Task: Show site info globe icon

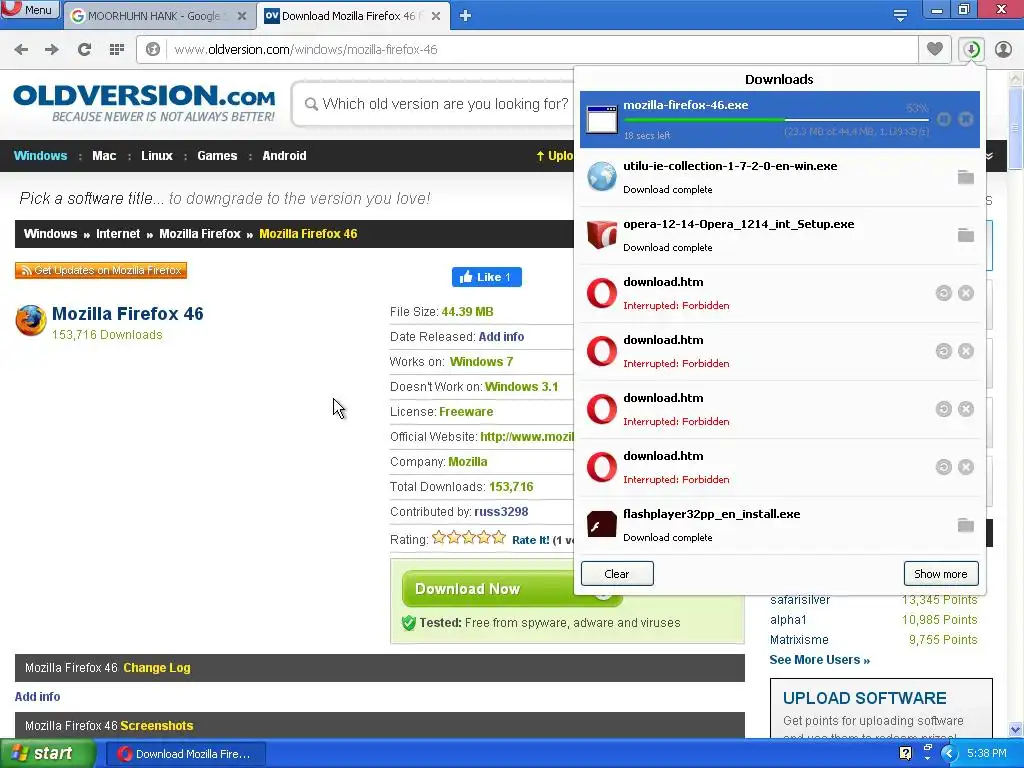Action: point(153,50)
